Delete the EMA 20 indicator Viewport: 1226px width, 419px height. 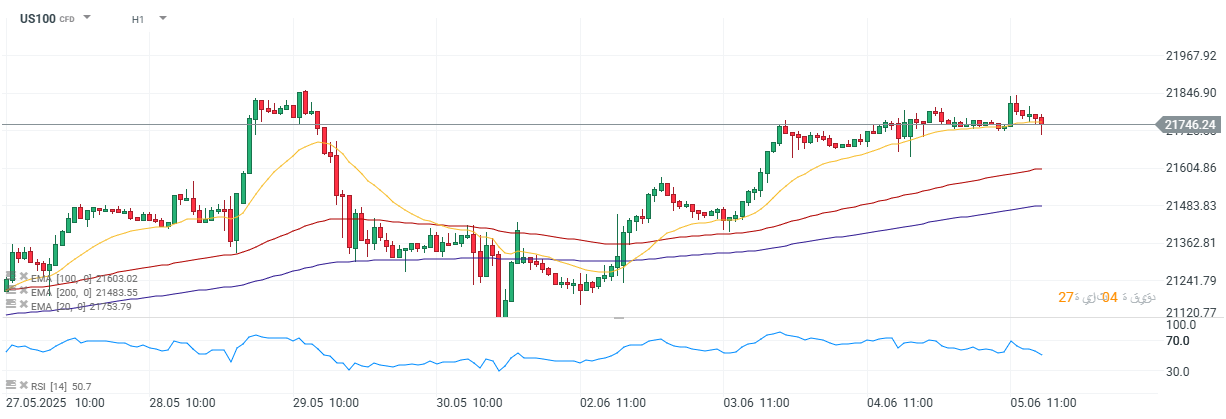[x=23, y=305]
